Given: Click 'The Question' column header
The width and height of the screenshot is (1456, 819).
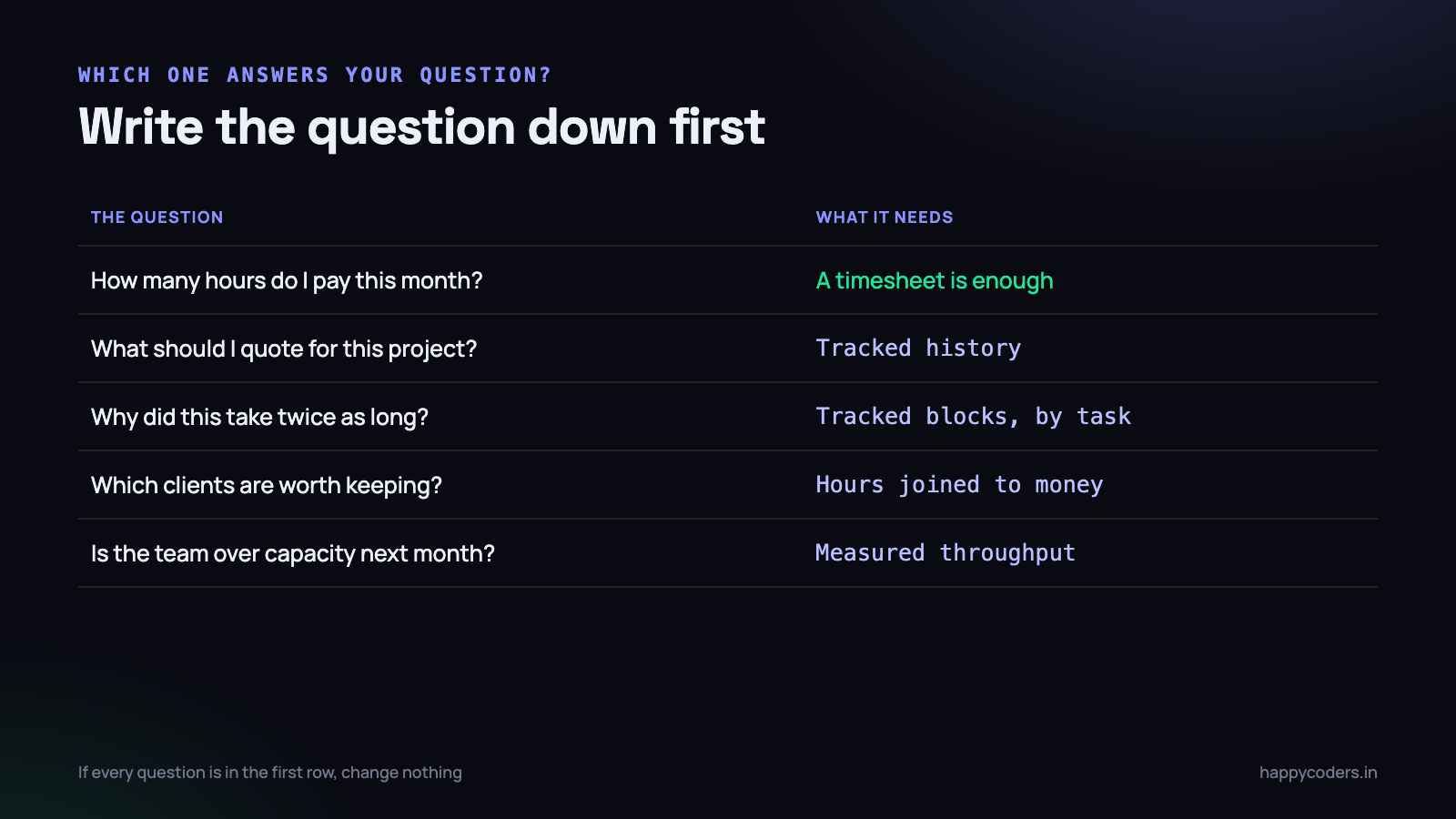Looking at the screenshot, I should pyautogui.click(x=157, y=217).
